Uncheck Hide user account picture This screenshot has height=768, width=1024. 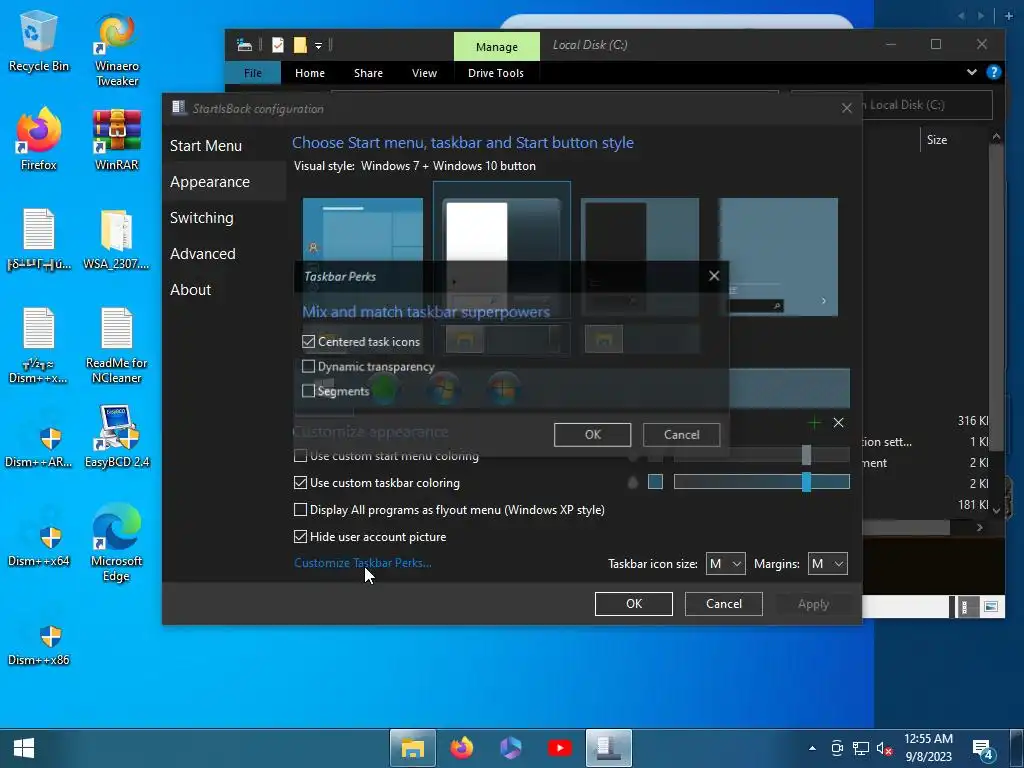[300, 536]
